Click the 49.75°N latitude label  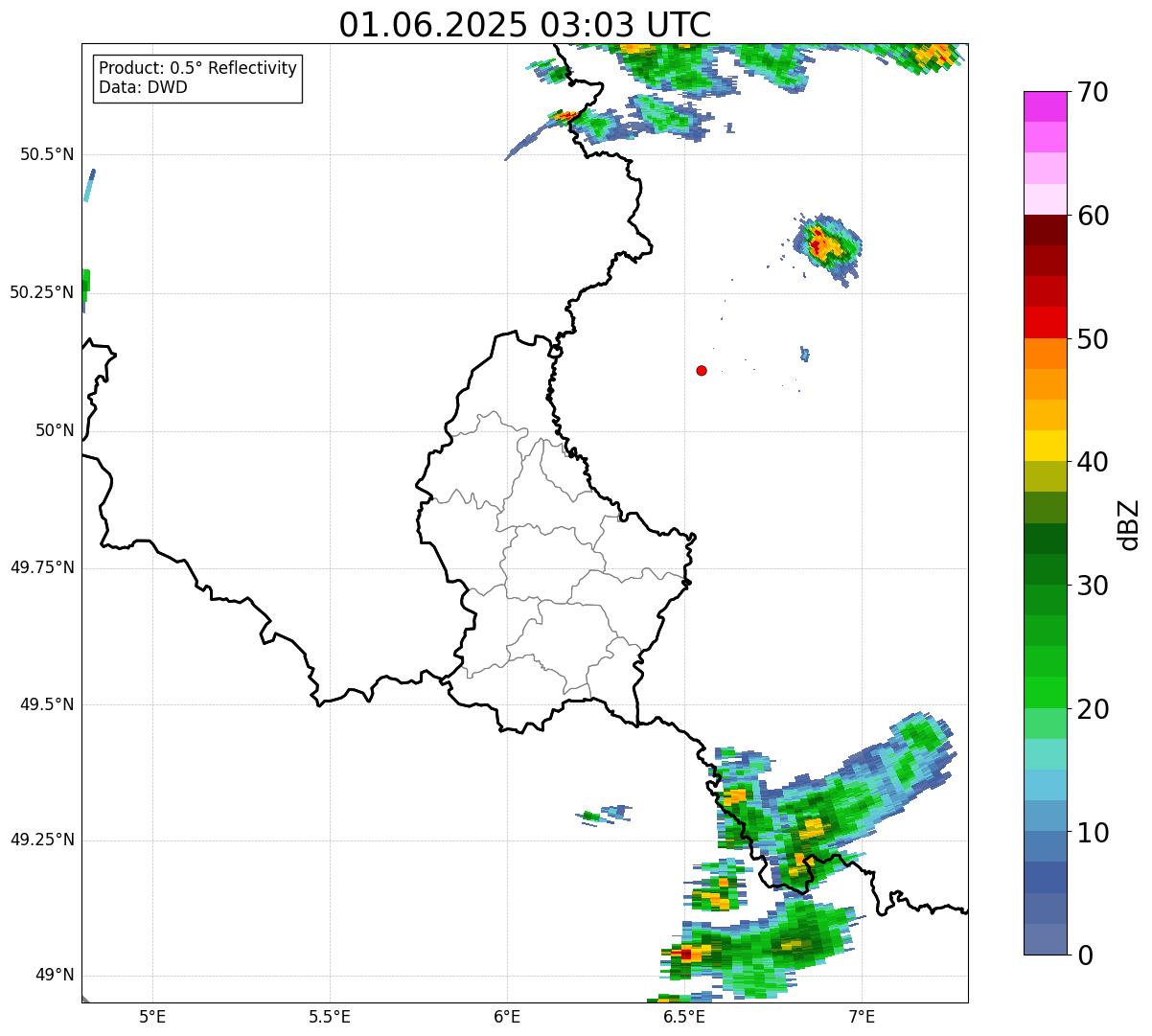point(42,567)
